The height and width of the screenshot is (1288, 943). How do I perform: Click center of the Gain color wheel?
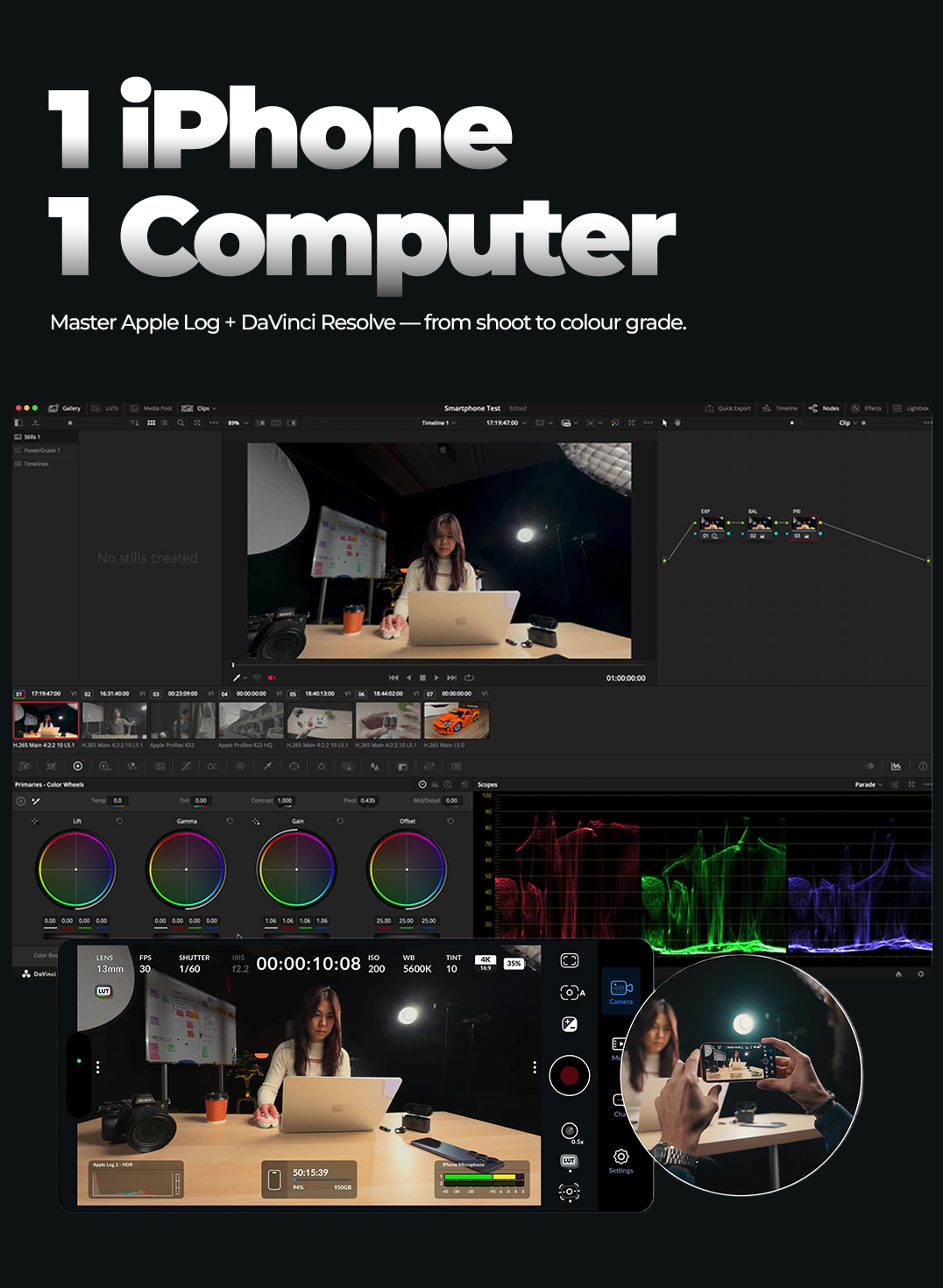pos(297,869)
